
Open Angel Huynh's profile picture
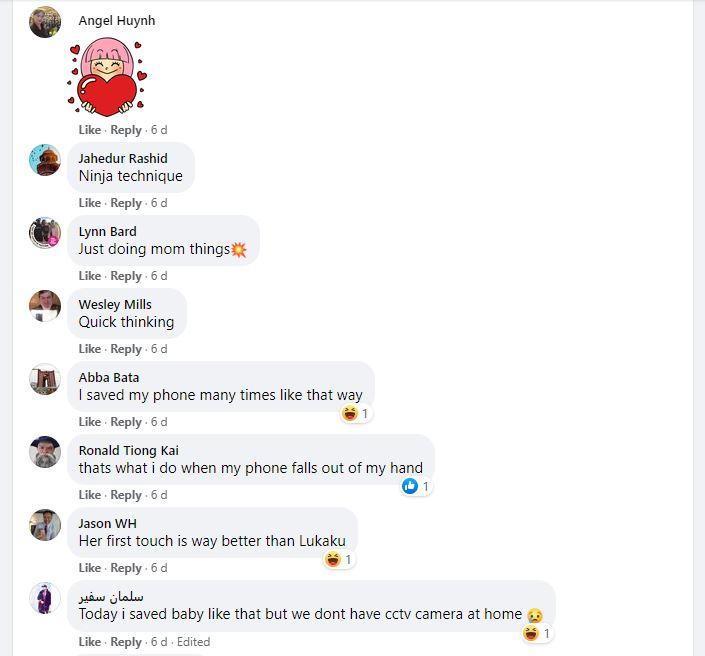(x=45, y=22)
